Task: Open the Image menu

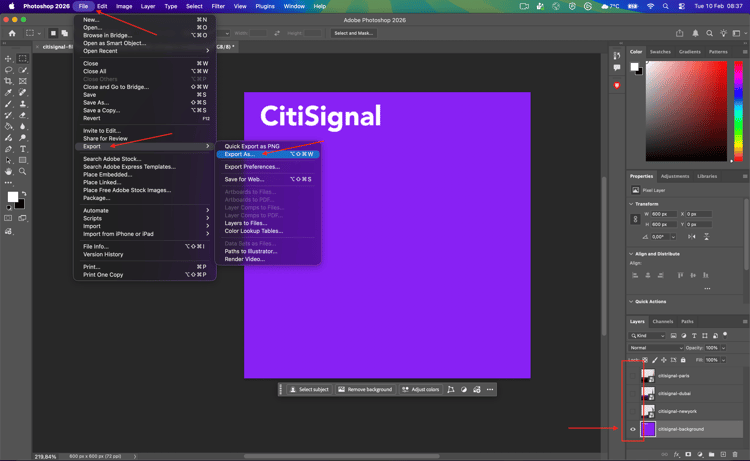Action: [x=124, y=6]
